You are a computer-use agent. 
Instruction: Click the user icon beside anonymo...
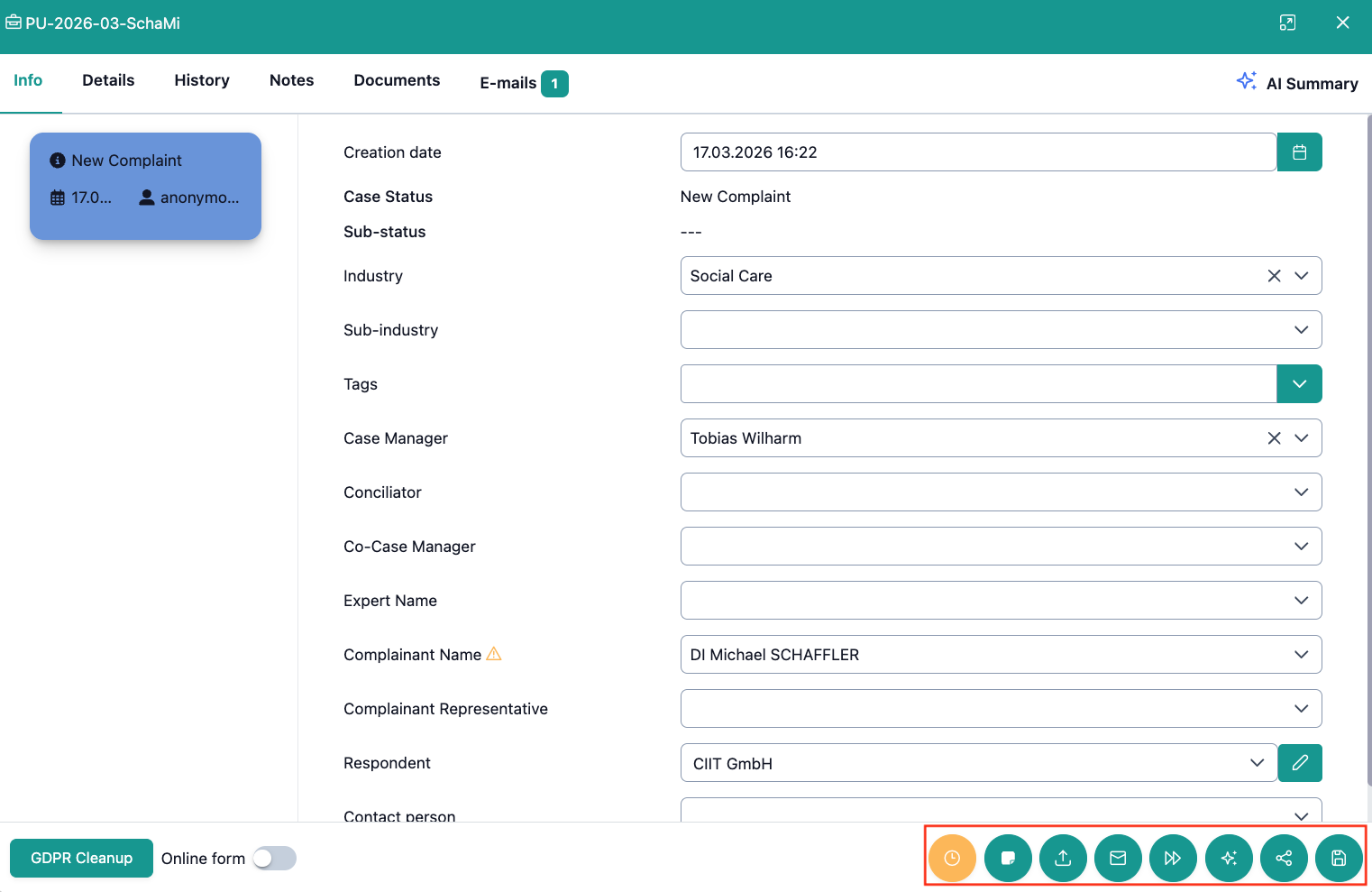pyautogui.click(x=147, y=198)
